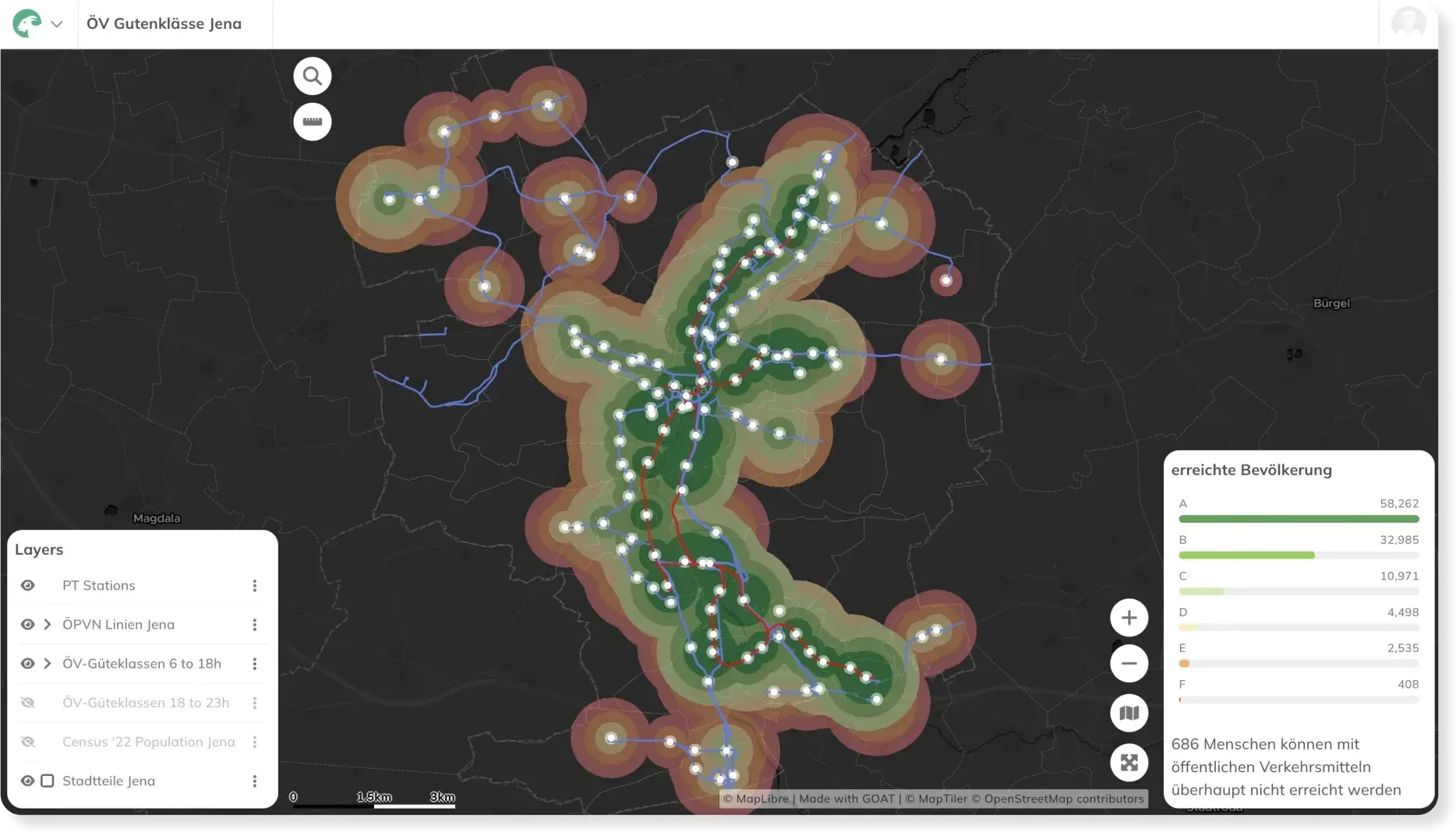Click the value 10,971 for class C

1399,576
